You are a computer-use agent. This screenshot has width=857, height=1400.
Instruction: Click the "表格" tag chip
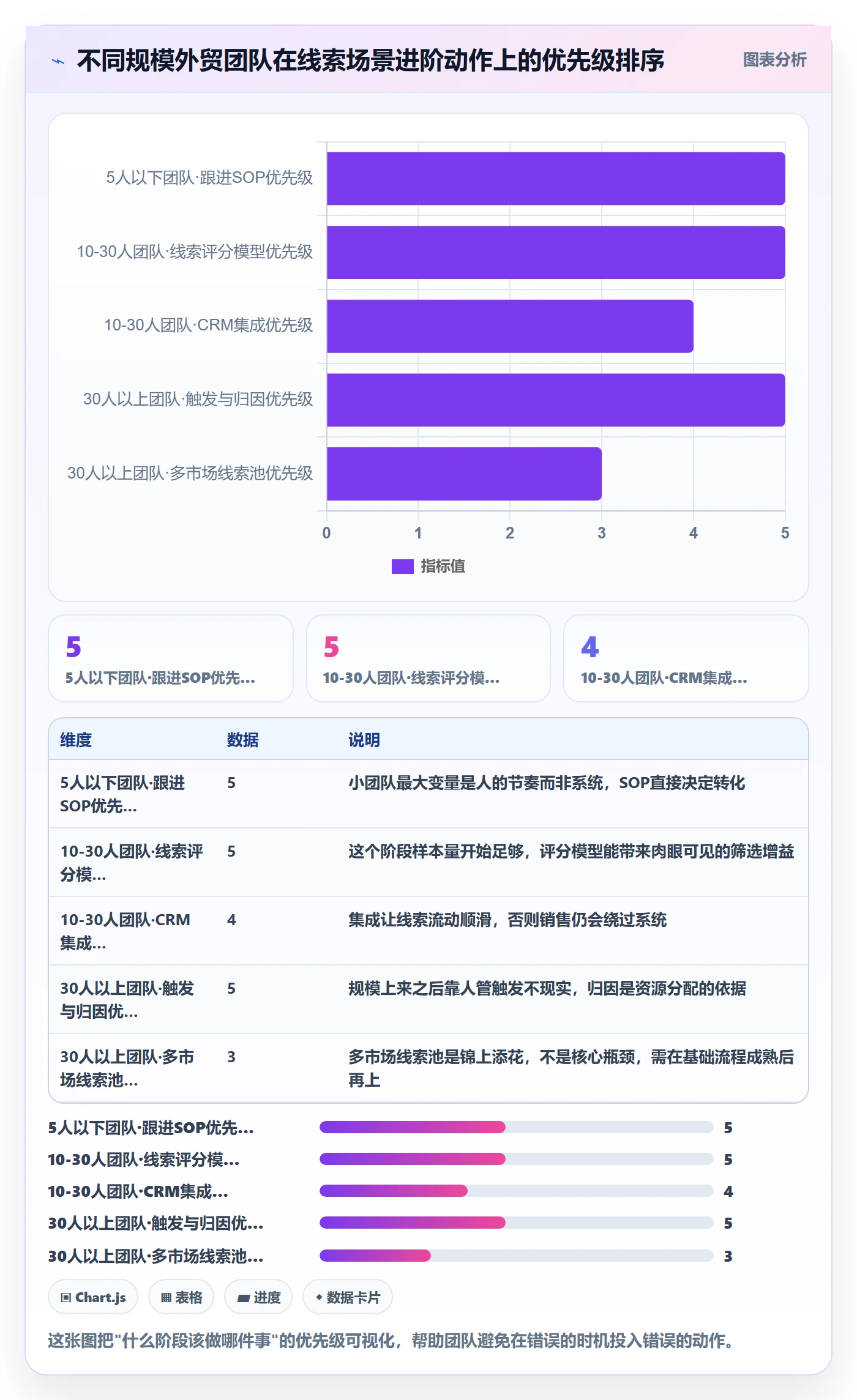point(181,1297)
